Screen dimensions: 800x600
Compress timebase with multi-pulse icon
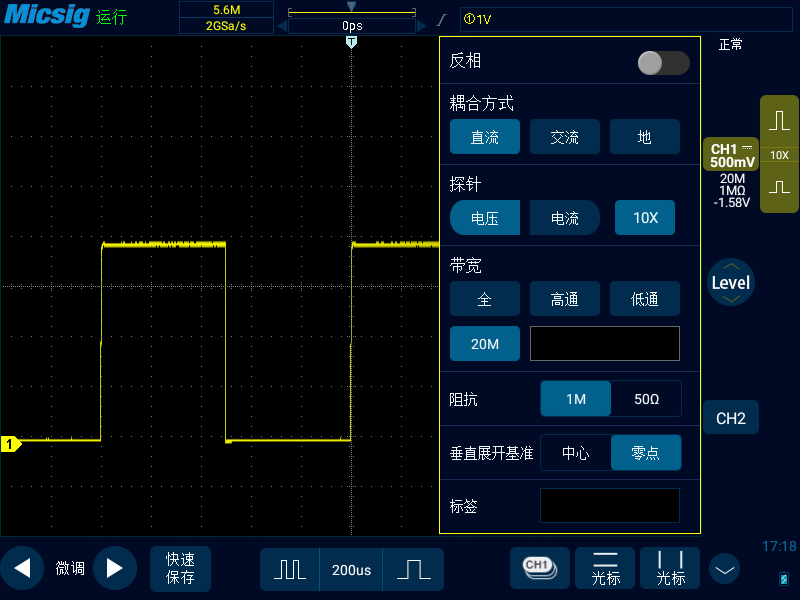click(x=290, y=569)
